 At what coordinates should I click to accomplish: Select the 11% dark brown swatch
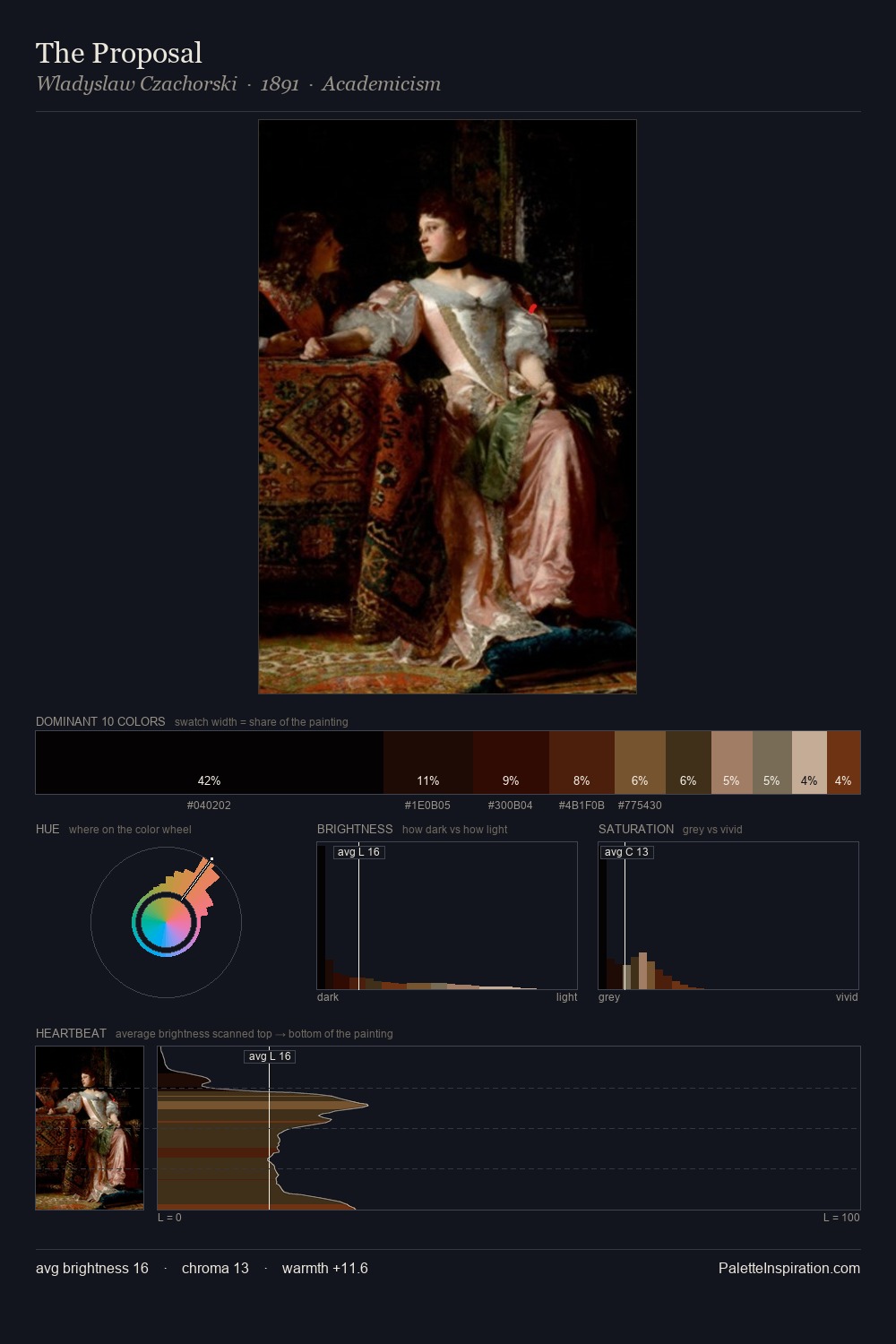(428, 762)
